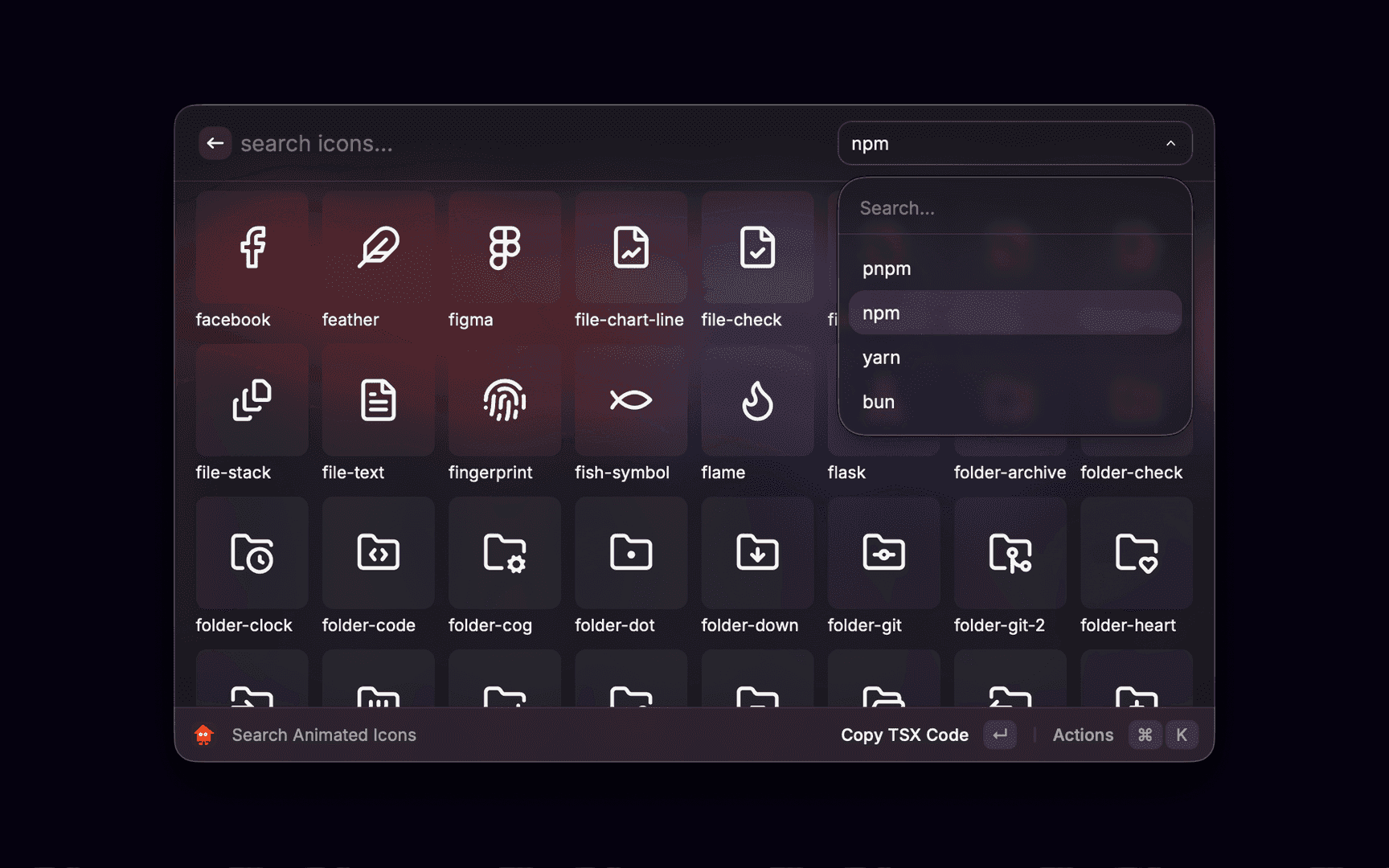Screen dimensions: 1389x868
Task: Choose npm from the dropdown list
Action: pyautogui.click(x=1014, y=313)
